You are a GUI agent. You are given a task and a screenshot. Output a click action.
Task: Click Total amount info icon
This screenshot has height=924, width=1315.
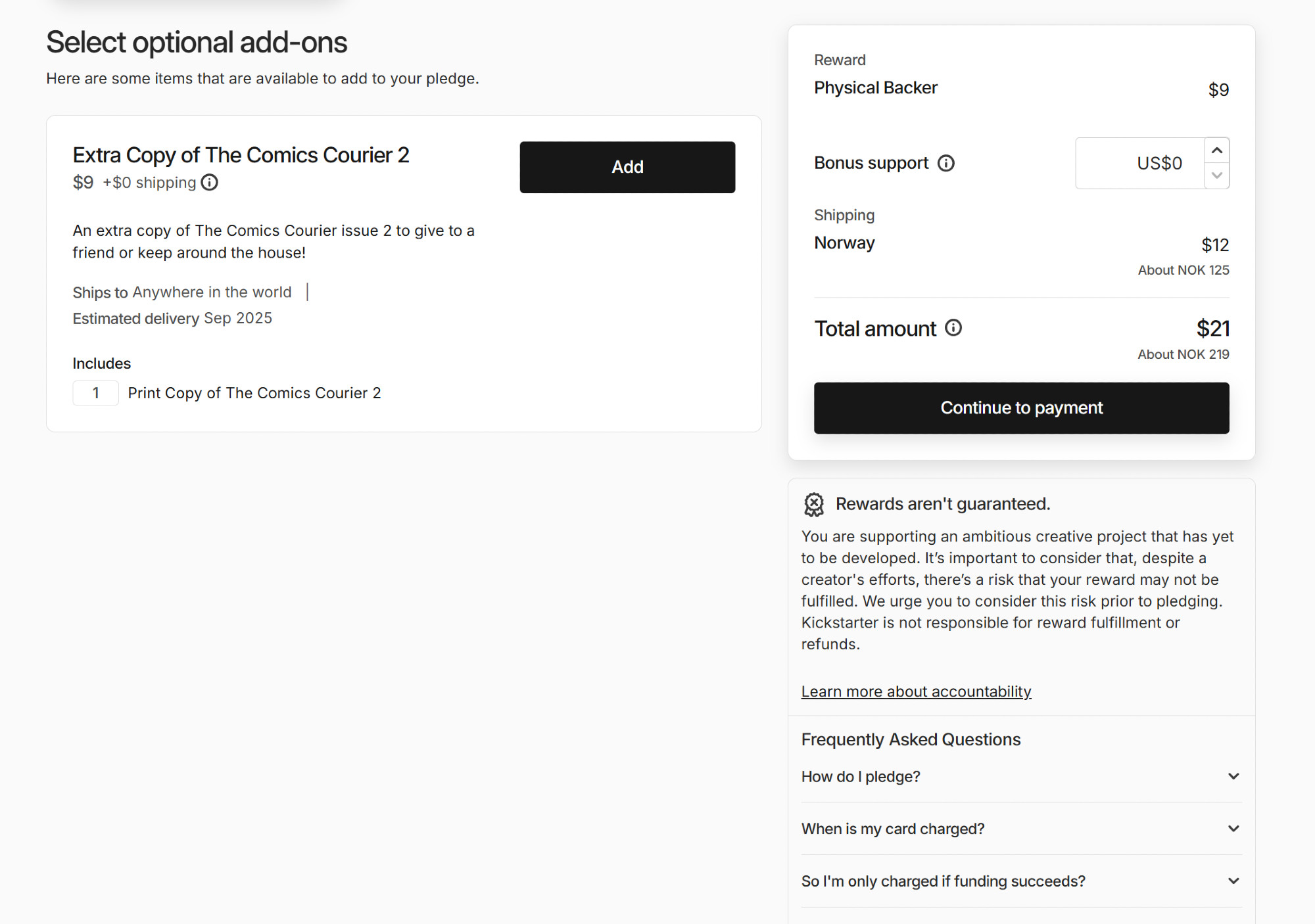953,327
